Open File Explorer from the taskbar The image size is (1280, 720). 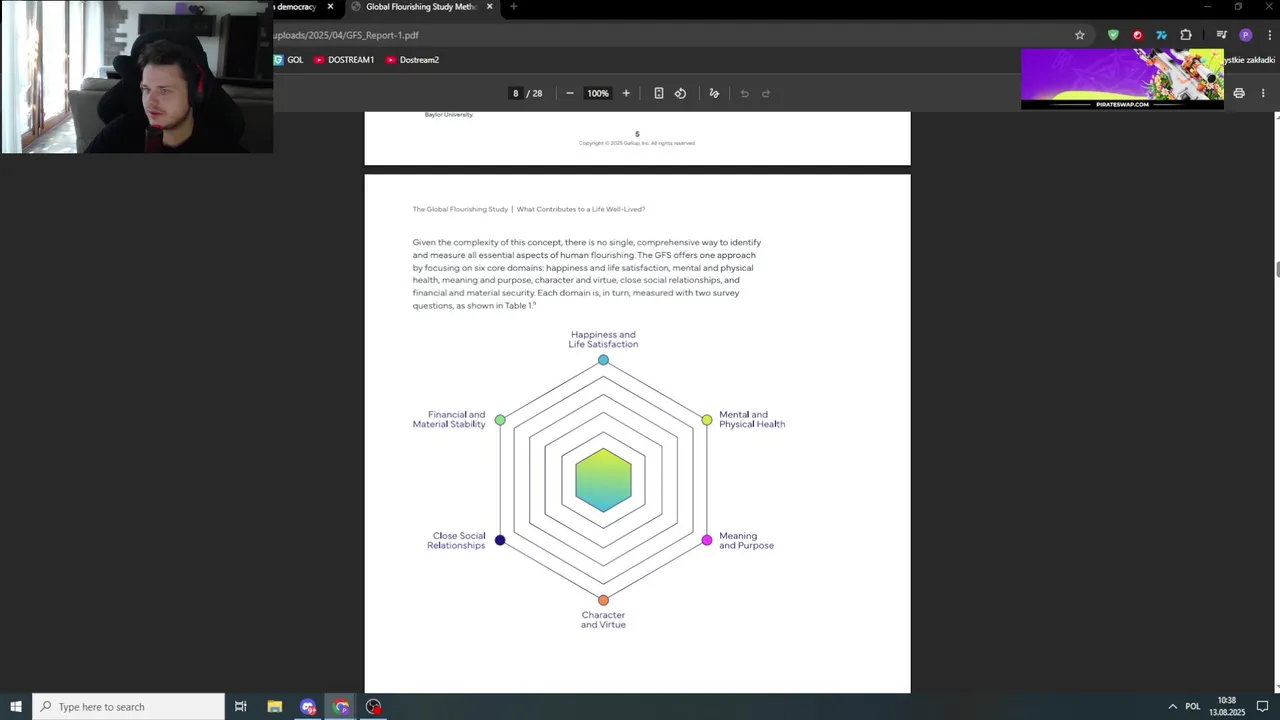pos(274,706)
